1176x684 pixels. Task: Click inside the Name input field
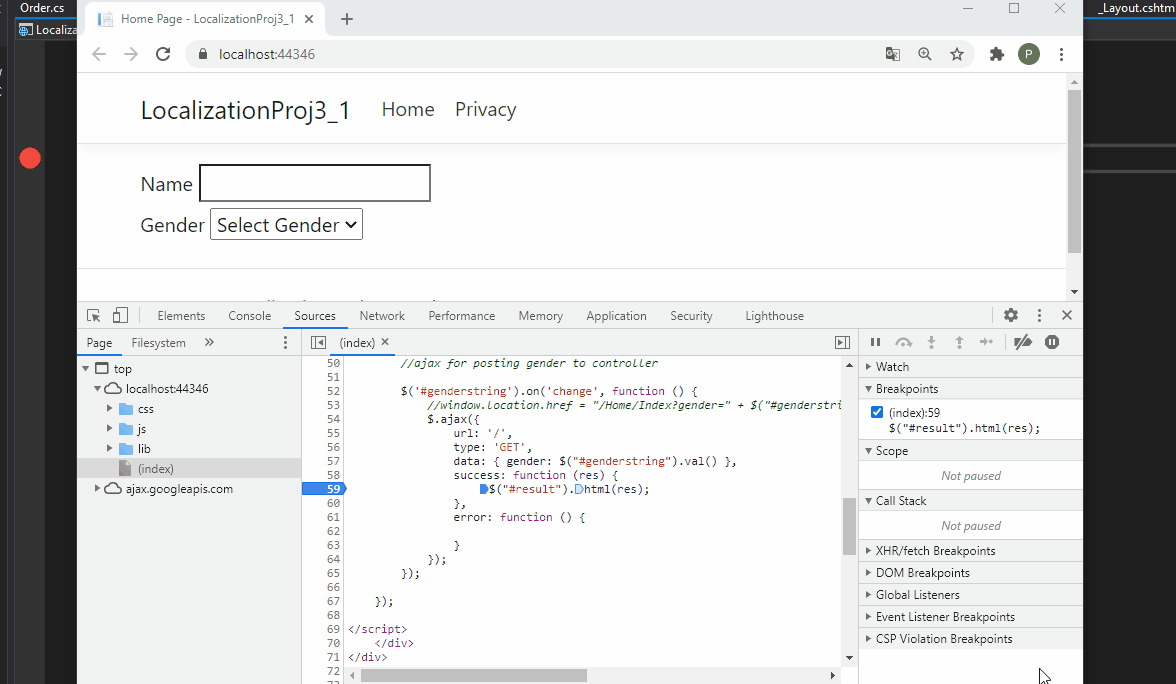pyautogui.click(x=314, y=183)
